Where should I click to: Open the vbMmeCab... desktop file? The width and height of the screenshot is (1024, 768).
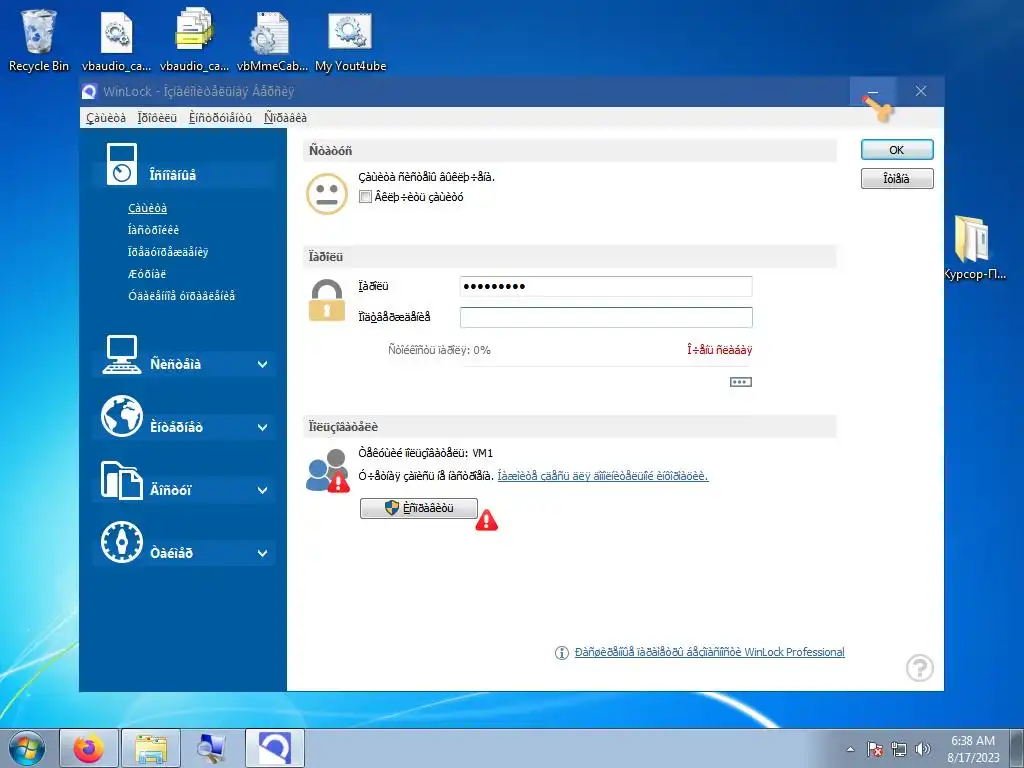tap(272, 40)
